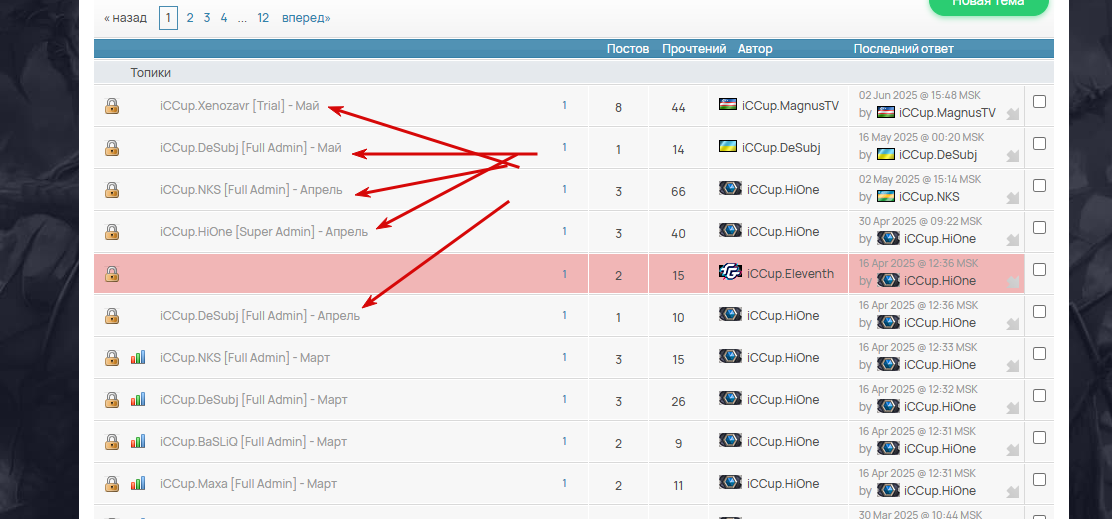Click the «назад» previous page link
1112x519 pixels.
(x=126, y=18)
